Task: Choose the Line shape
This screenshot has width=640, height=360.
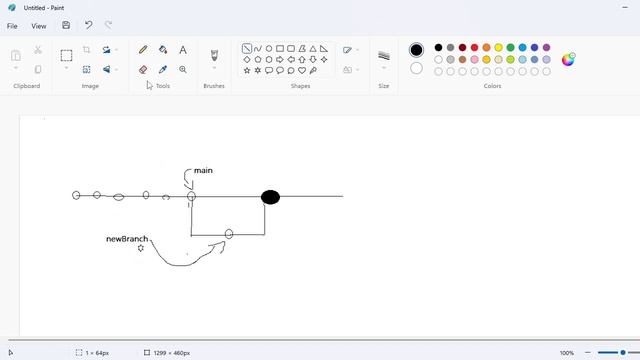Action: tap(247, 49)
